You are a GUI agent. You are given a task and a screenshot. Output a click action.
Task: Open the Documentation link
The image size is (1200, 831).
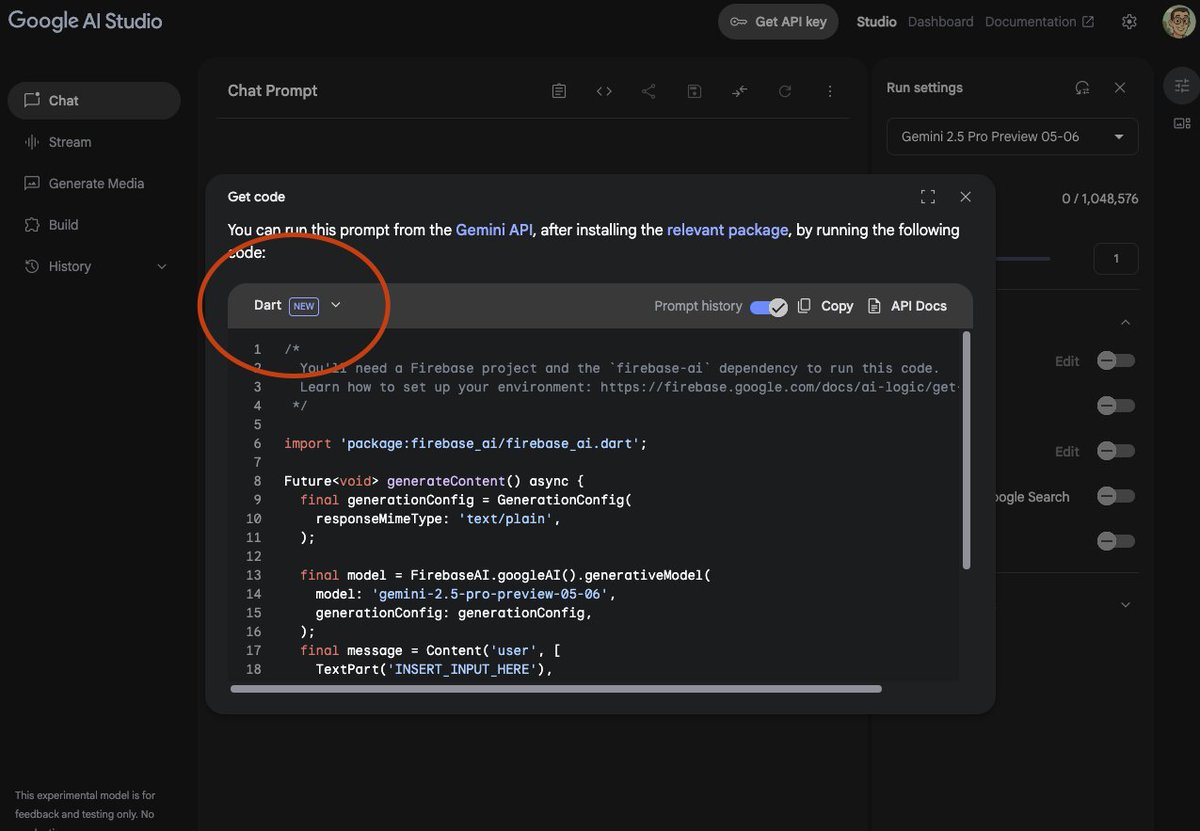point(1039,22)
